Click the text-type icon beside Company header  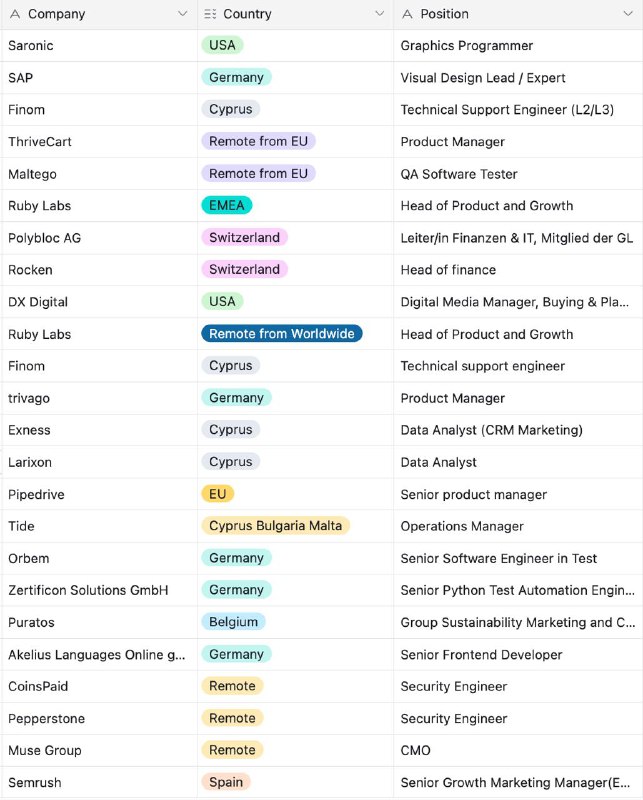(15, 14)
